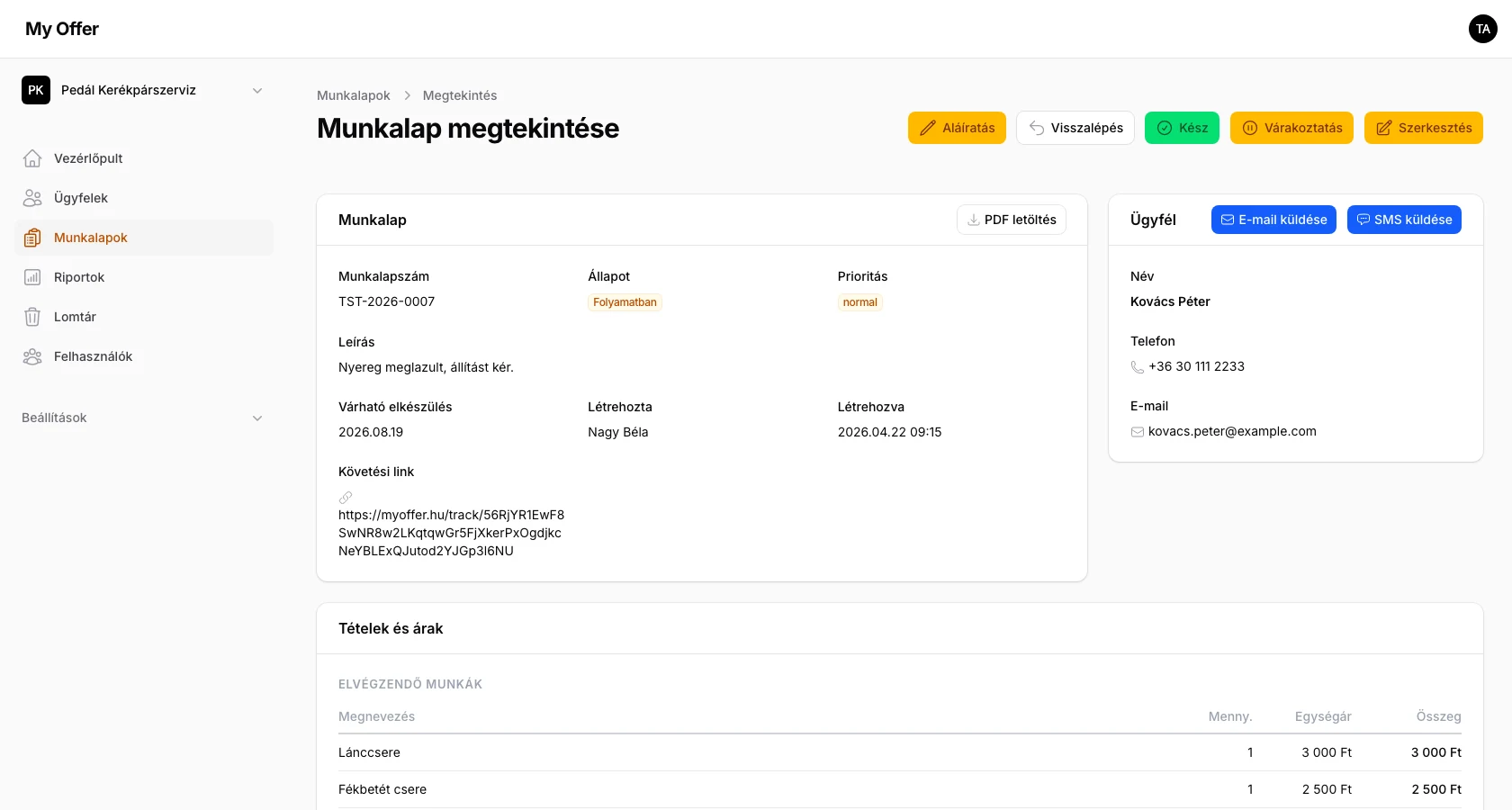Click the My Offer logo
This screenshot has width=1512, height=810.
[62, 29]
